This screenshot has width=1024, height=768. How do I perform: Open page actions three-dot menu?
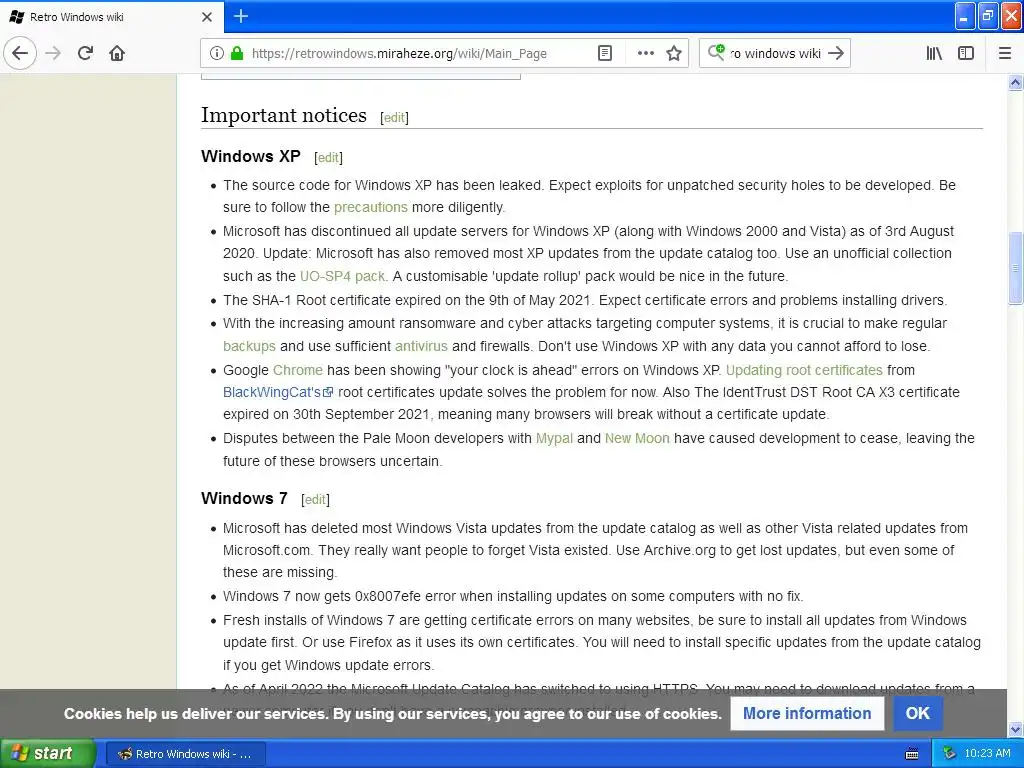tap(645, 53)
